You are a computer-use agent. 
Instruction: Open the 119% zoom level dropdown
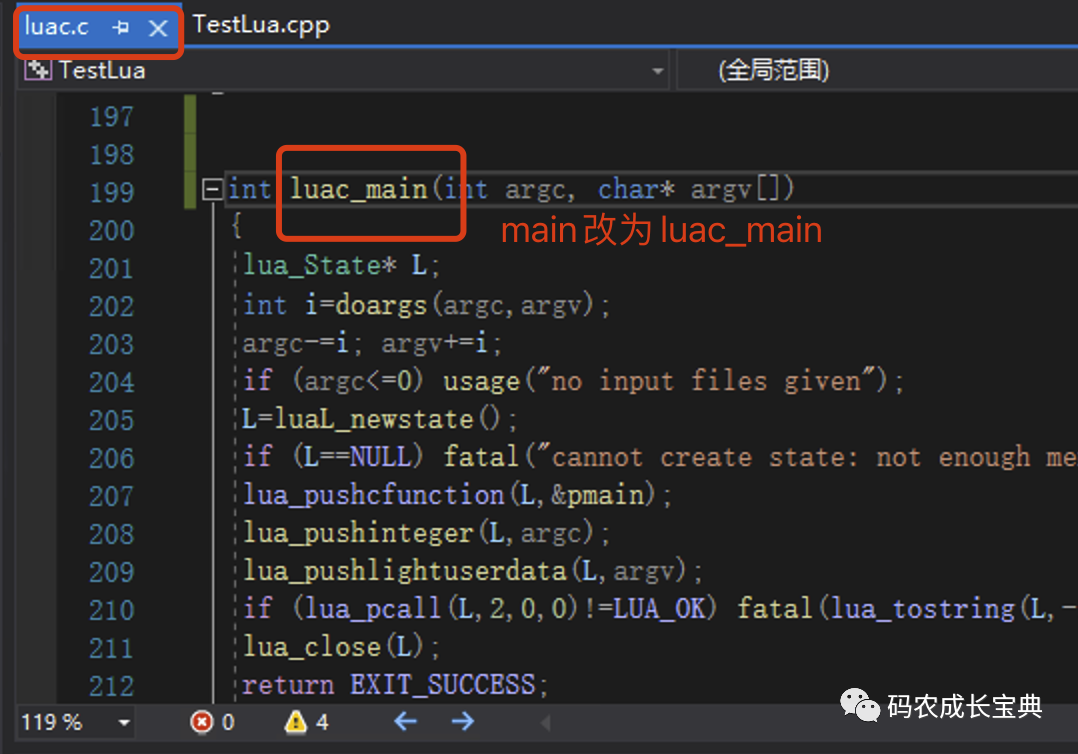point(125,722)
